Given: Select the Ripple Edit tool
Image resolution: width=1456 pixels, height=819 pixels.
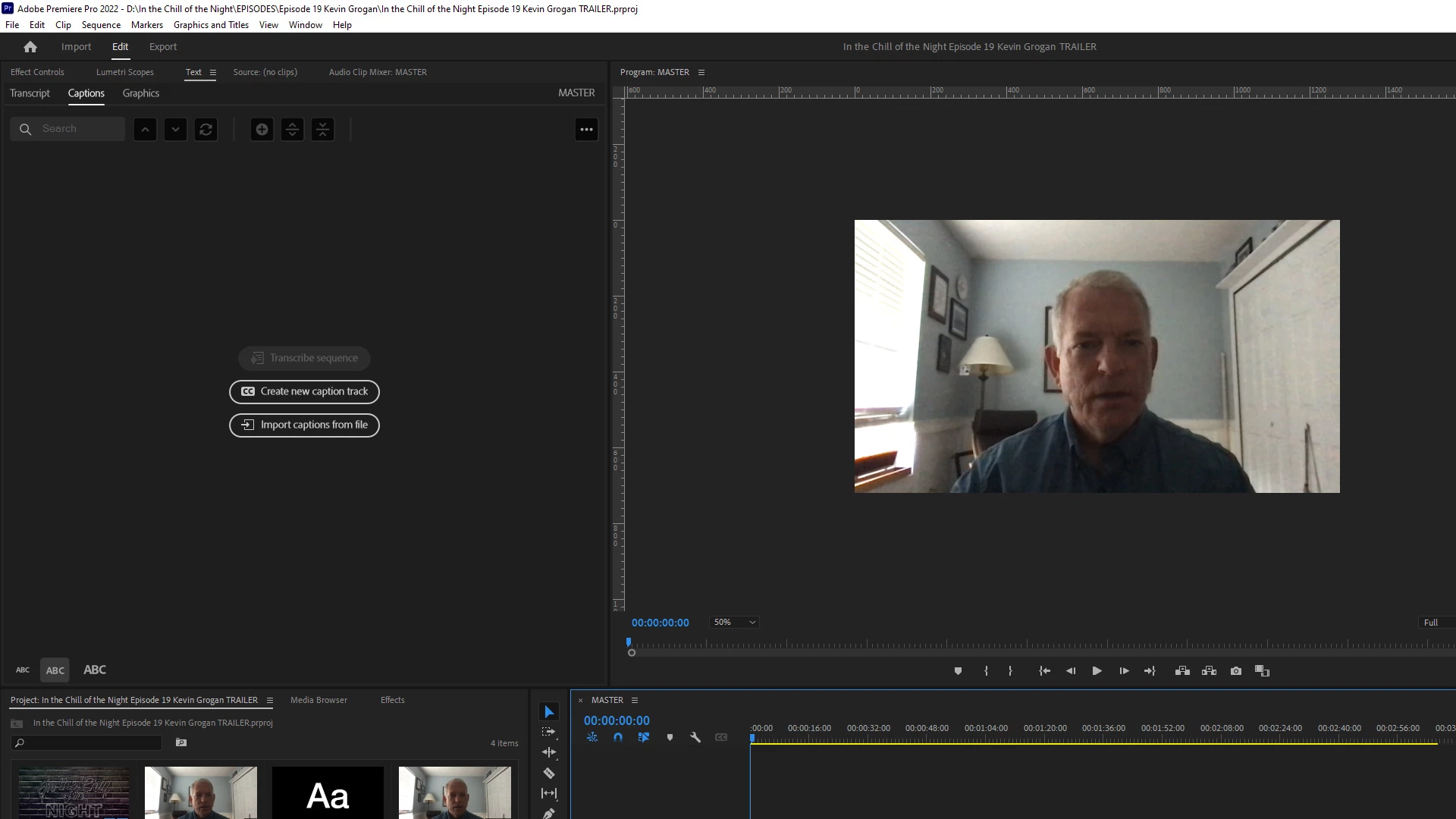Looking at the screenshot, I should point(549,752).
